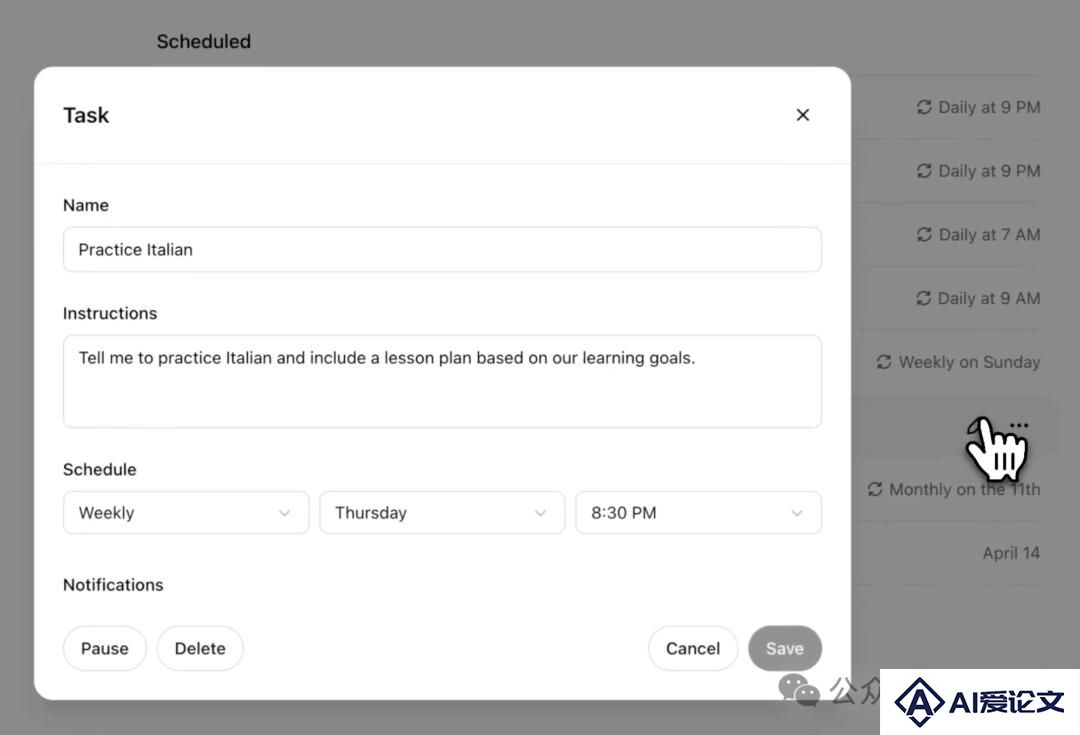Viewport: 1080px width, 735px height.
Task: Click the Notifications section label
Action: [x=113, y=585]
